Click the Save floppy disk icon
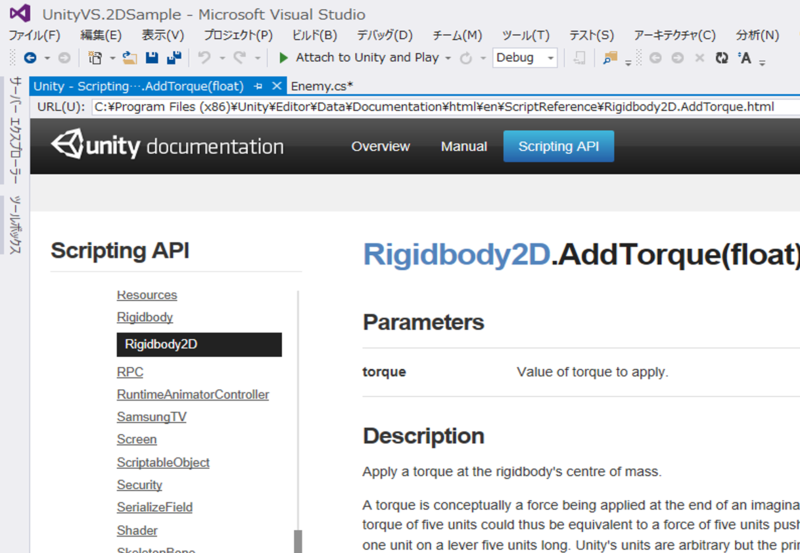 click(x=152, y=58)
